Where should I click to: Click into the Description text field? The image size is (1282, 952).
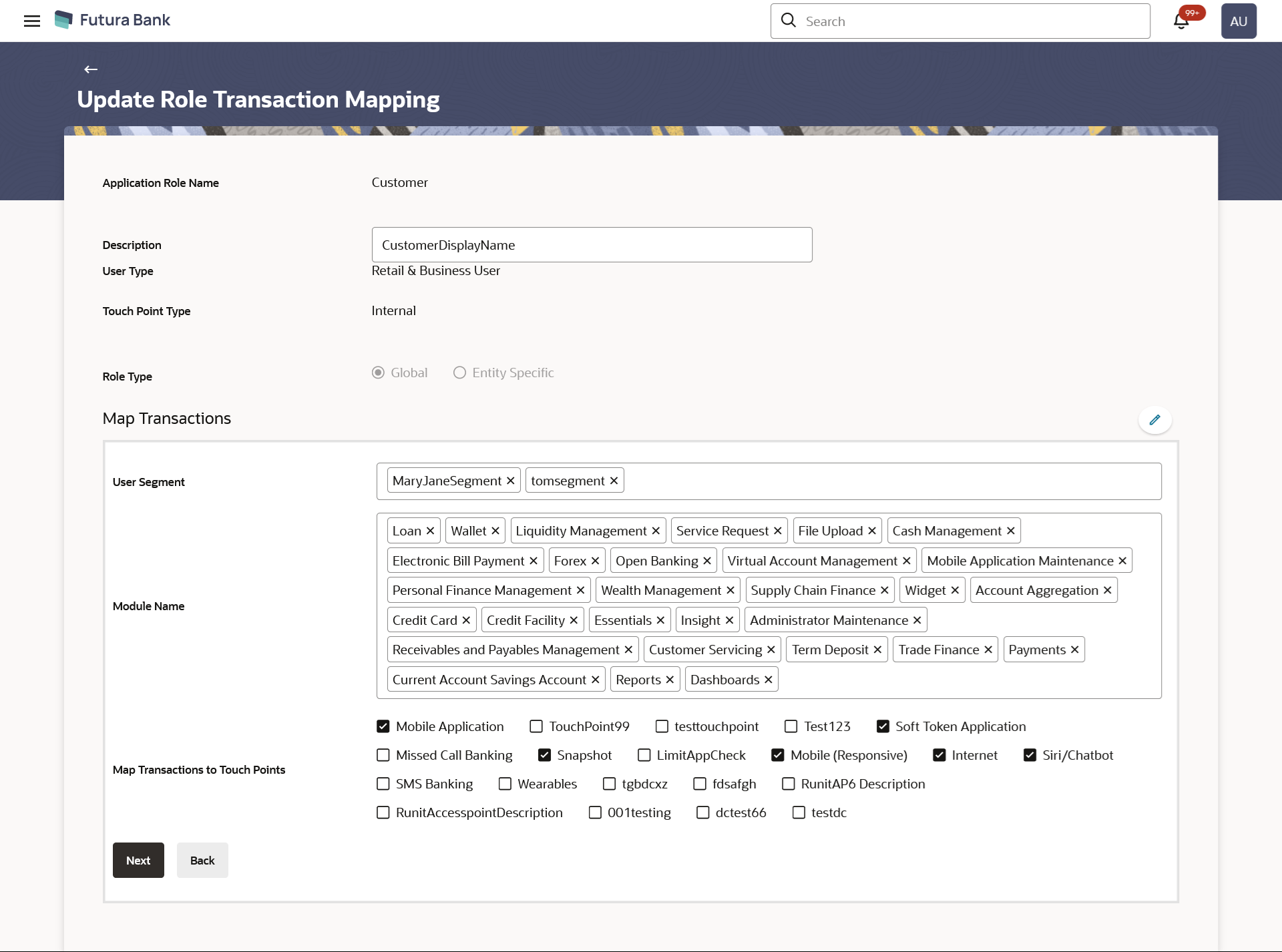pyautogui.click(x=592, y=245)
